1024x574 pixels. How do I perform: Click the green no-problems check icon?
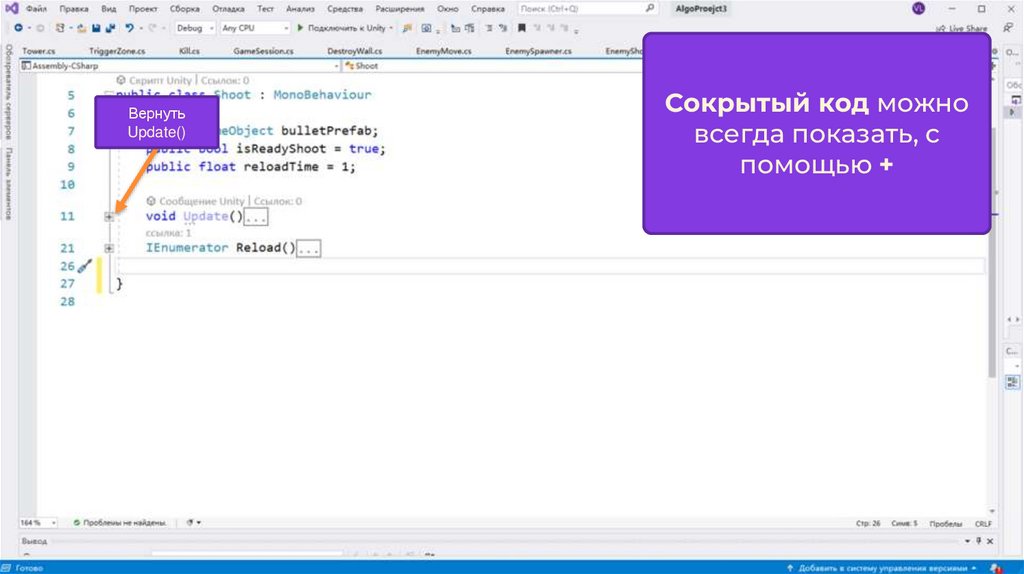pos(76,522)
